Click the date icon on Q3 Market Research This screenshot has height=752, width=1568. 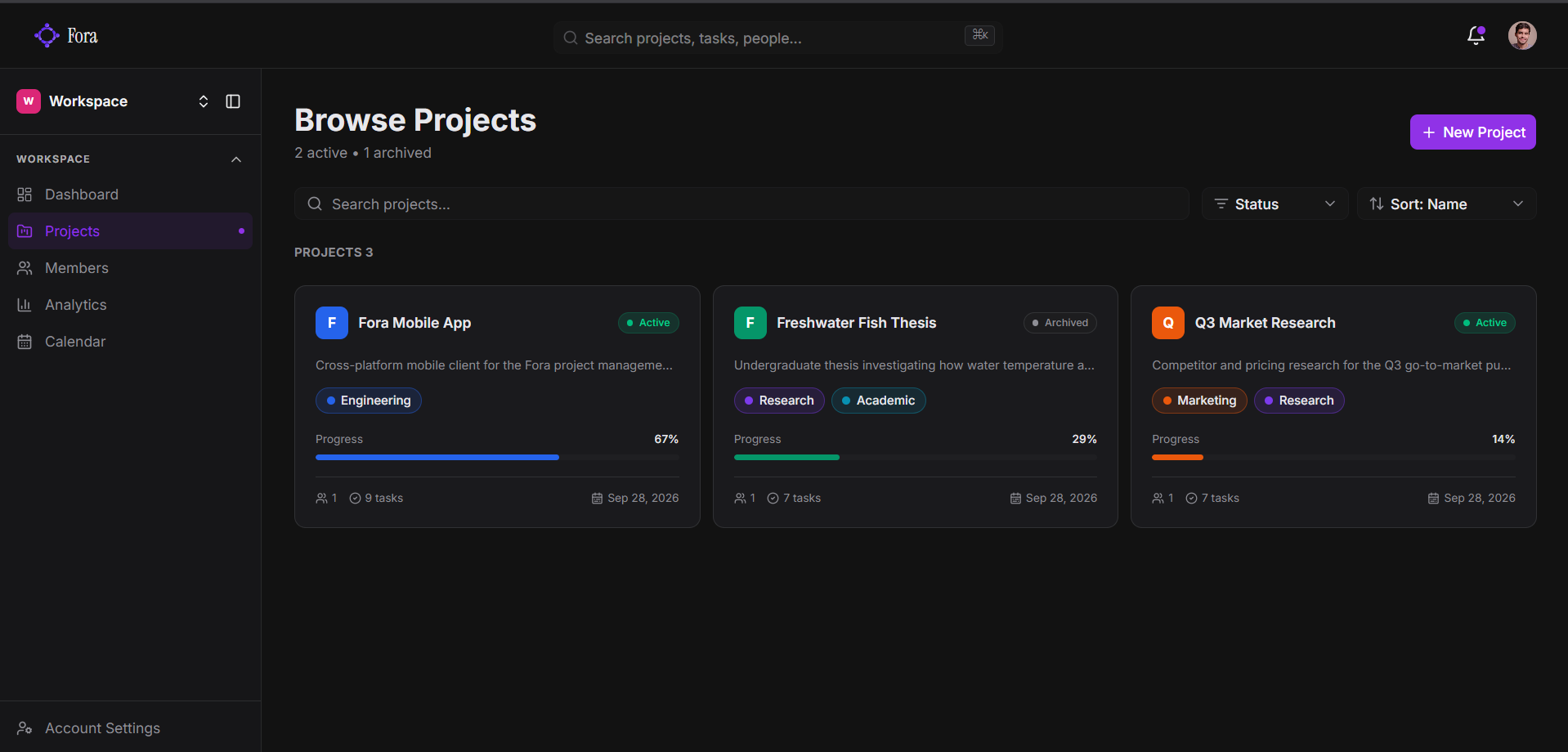tap(1433, 499)
